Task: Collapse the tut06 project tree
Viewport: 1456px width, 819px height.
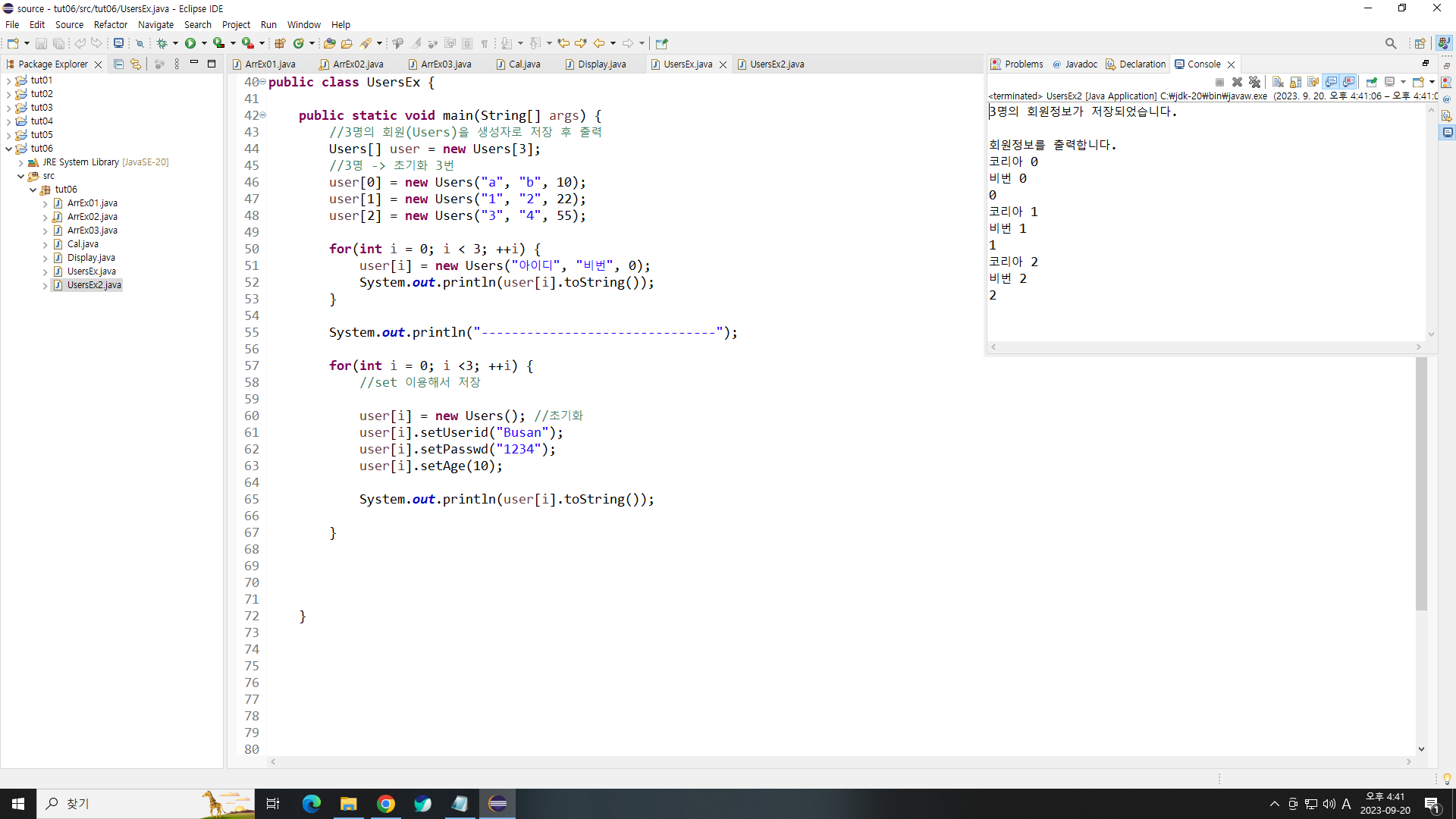Action: point(8,149)
